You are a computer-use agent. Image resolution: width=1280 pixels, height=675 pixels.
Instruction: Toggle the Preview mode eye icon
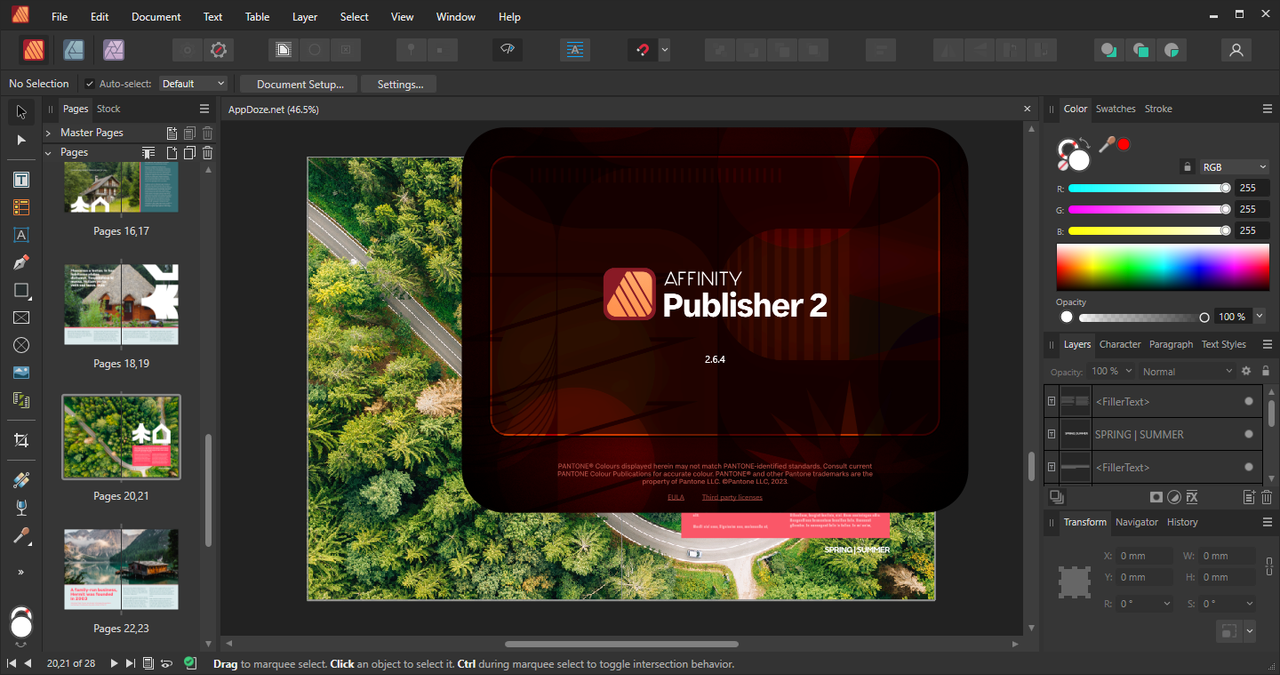click(x=508, y=49)
